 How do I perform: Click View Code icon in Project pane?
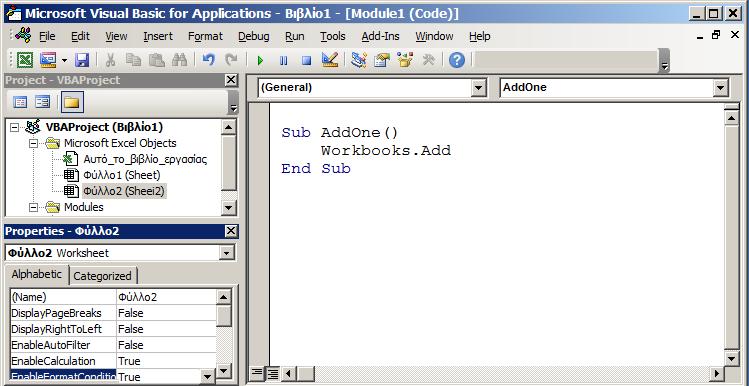coord(20,102)
